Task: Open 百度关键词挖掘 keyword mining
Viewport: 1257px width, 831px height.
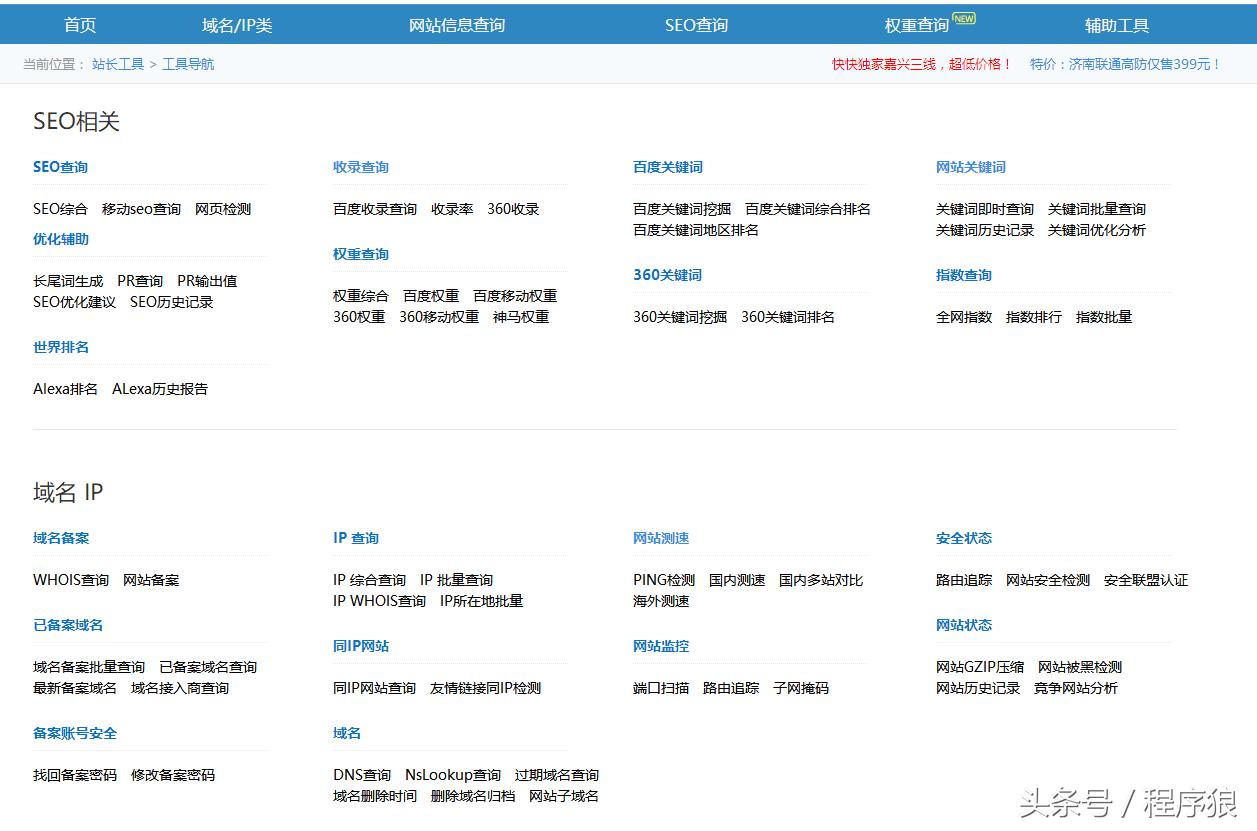Action: click(x=684, y=209)
